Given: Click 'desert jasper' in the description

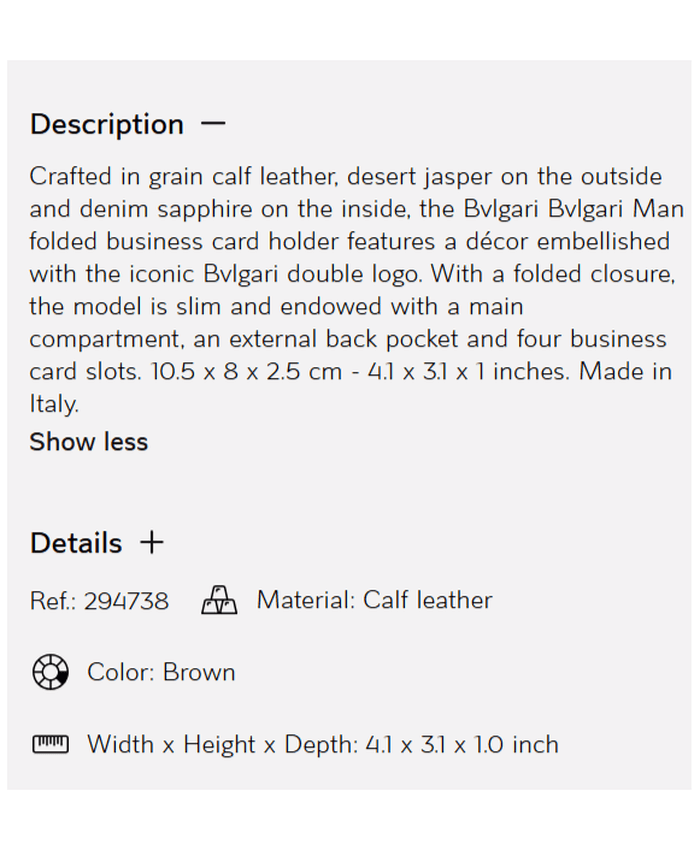Looking at the screenshot, I should 440,177.
